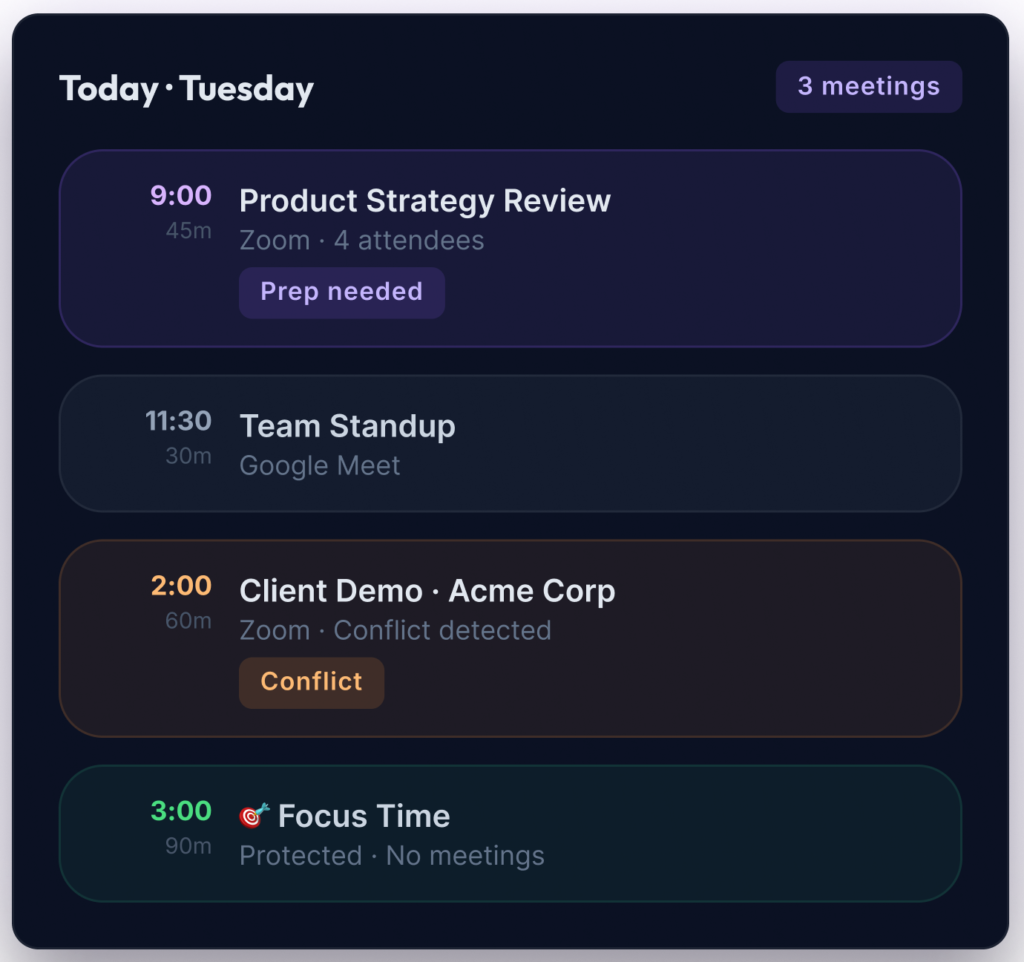Click the 45m duration label
This screenshot has height=962, width=1024.
click(188, 231)
